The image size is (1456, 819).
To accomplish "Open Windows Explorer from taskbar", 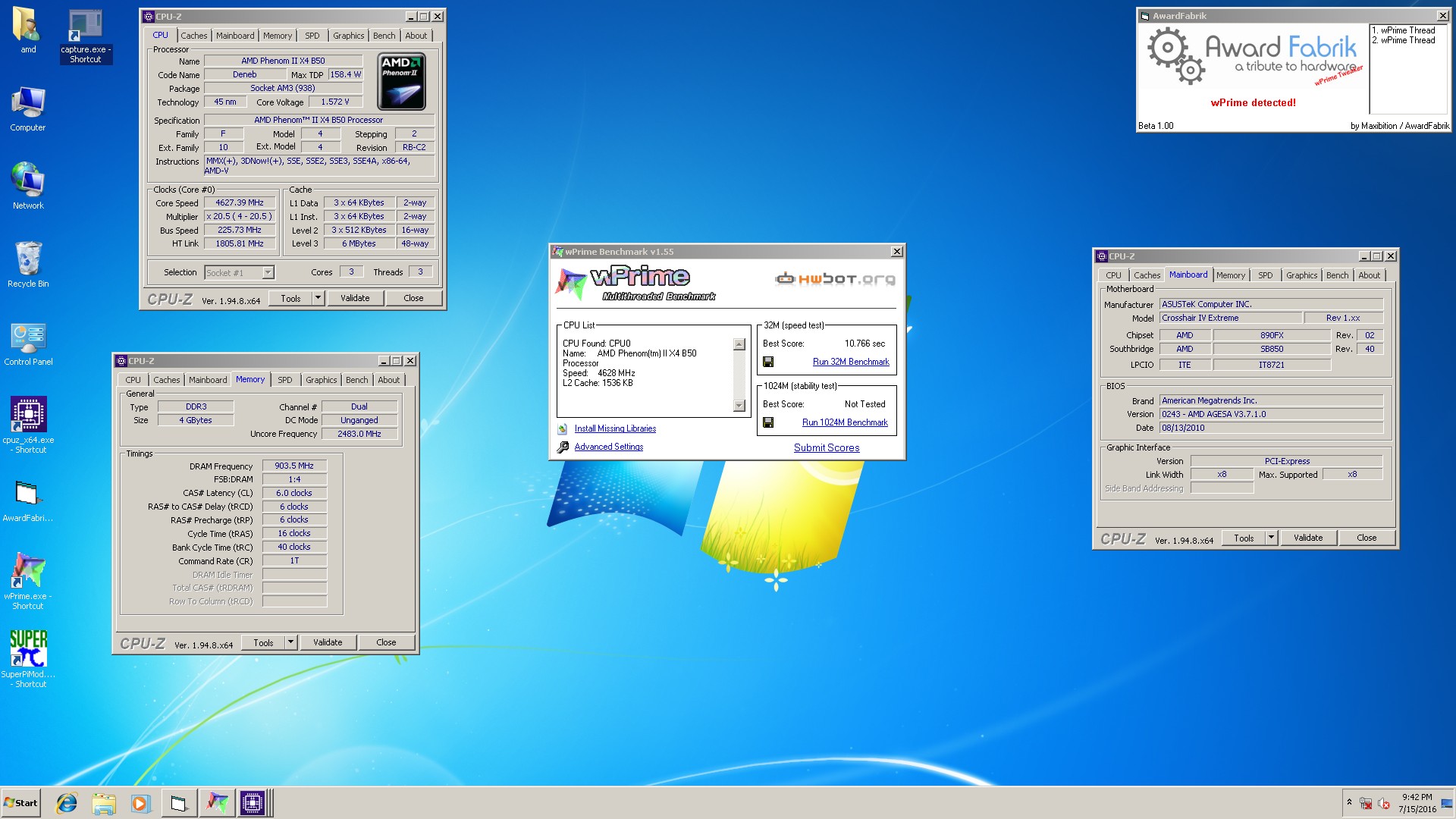I will [x=104, y=803].
